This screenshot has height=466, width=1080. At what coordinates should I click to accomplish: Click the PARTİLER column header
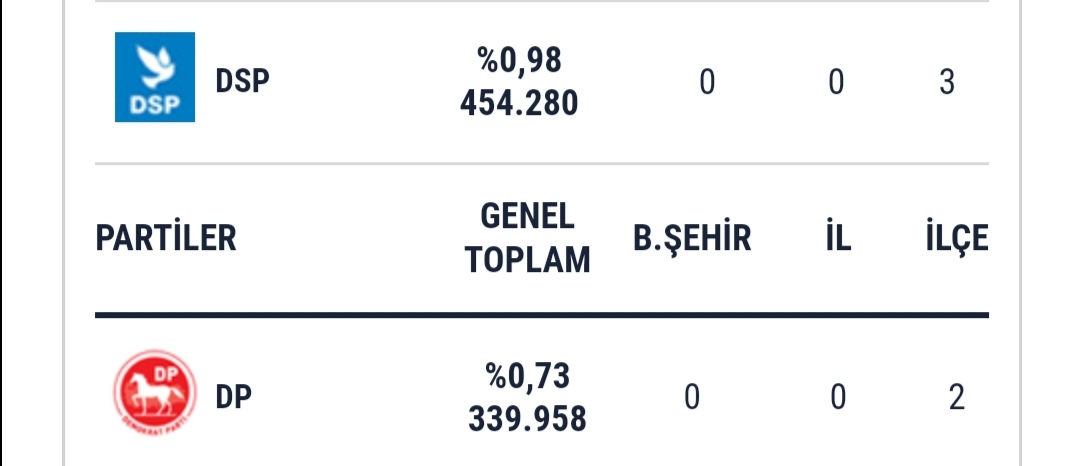tap(166, 238)
